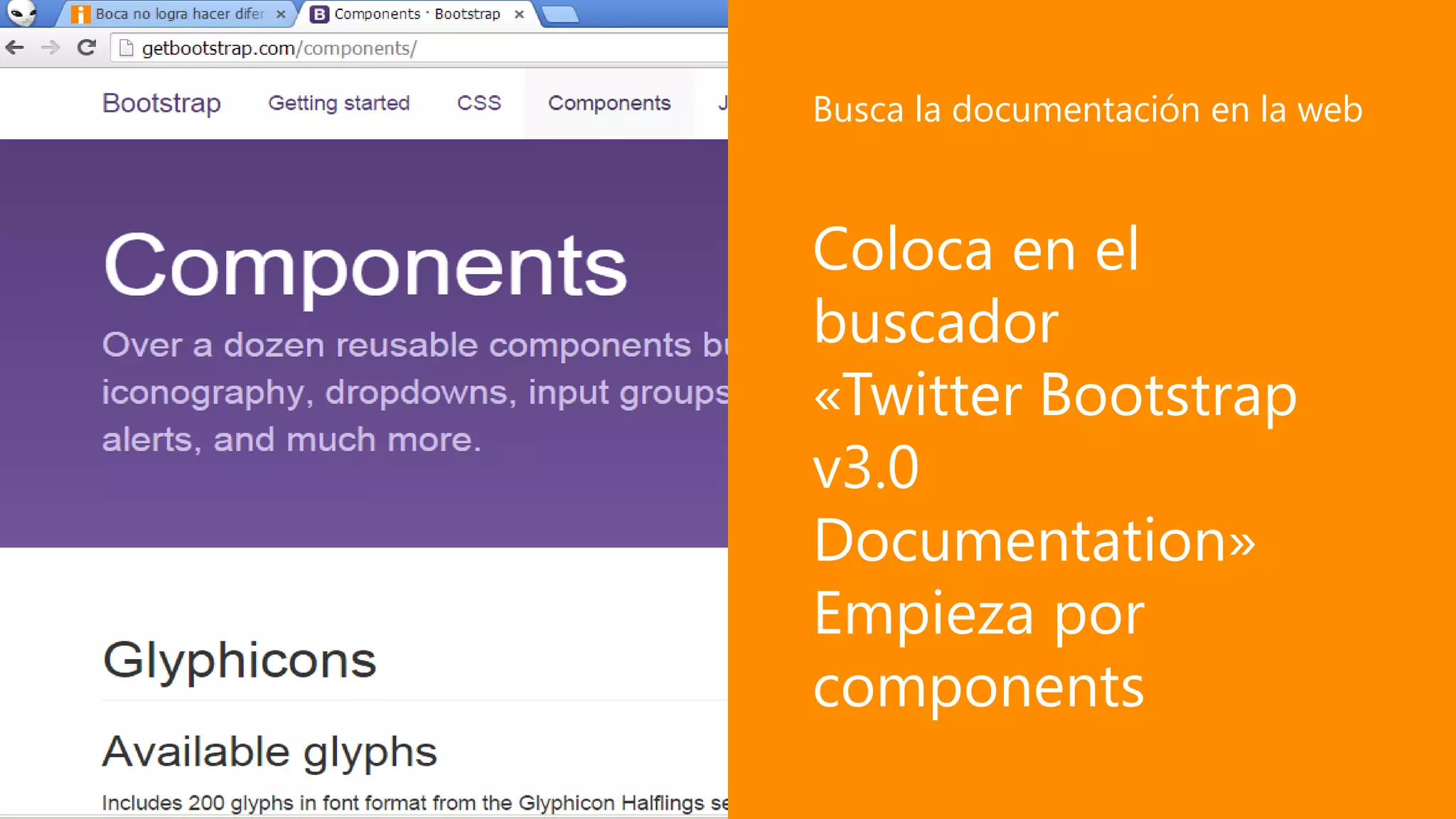
Task: Open the CSS nav link
Action: 479,103
